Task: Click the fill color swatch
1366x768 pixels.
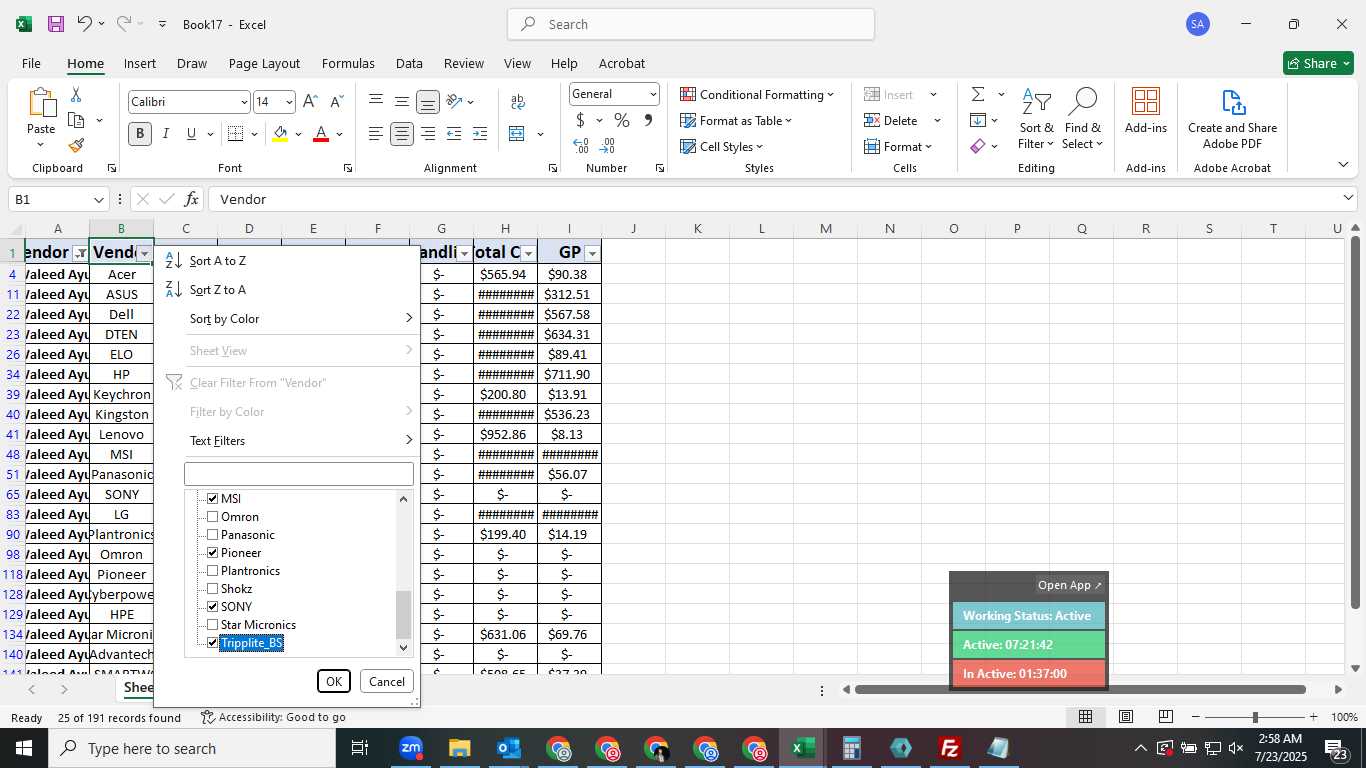Action: [280, 134]
